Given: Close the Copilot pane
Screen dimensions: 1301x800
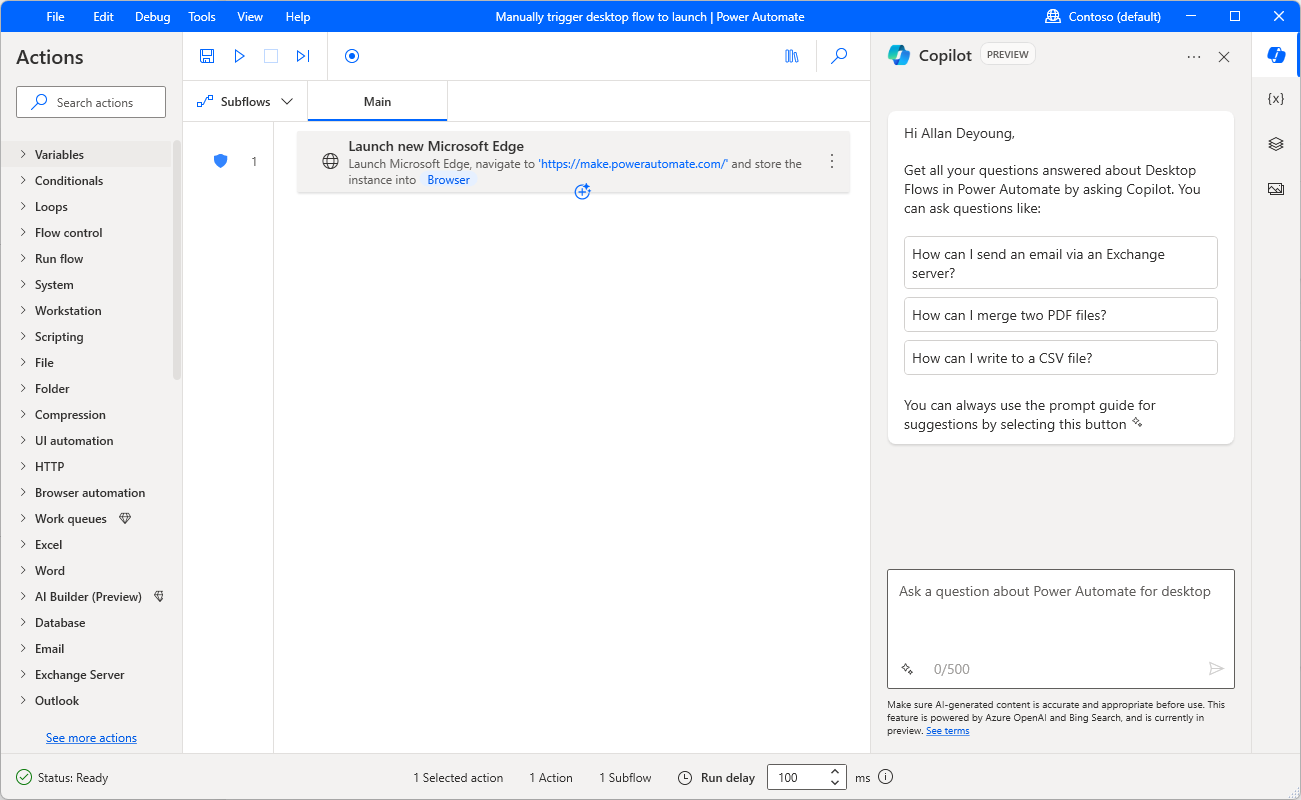Looking at the screenshot, I should click(1224, 57).
